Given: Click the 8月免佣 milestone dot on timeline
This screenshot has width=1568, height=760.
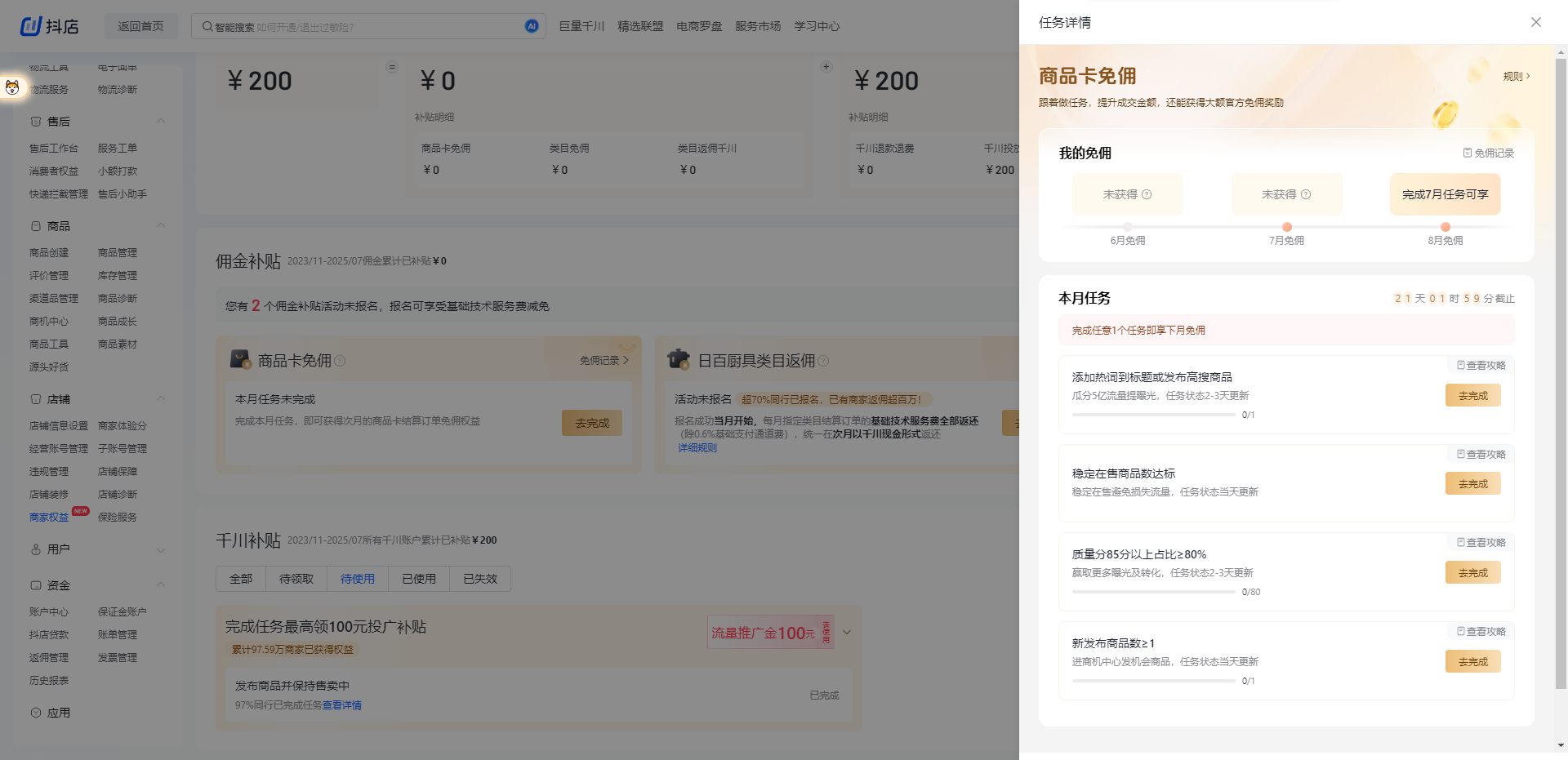Looking at the screenshot, I should pos(1444,227).
